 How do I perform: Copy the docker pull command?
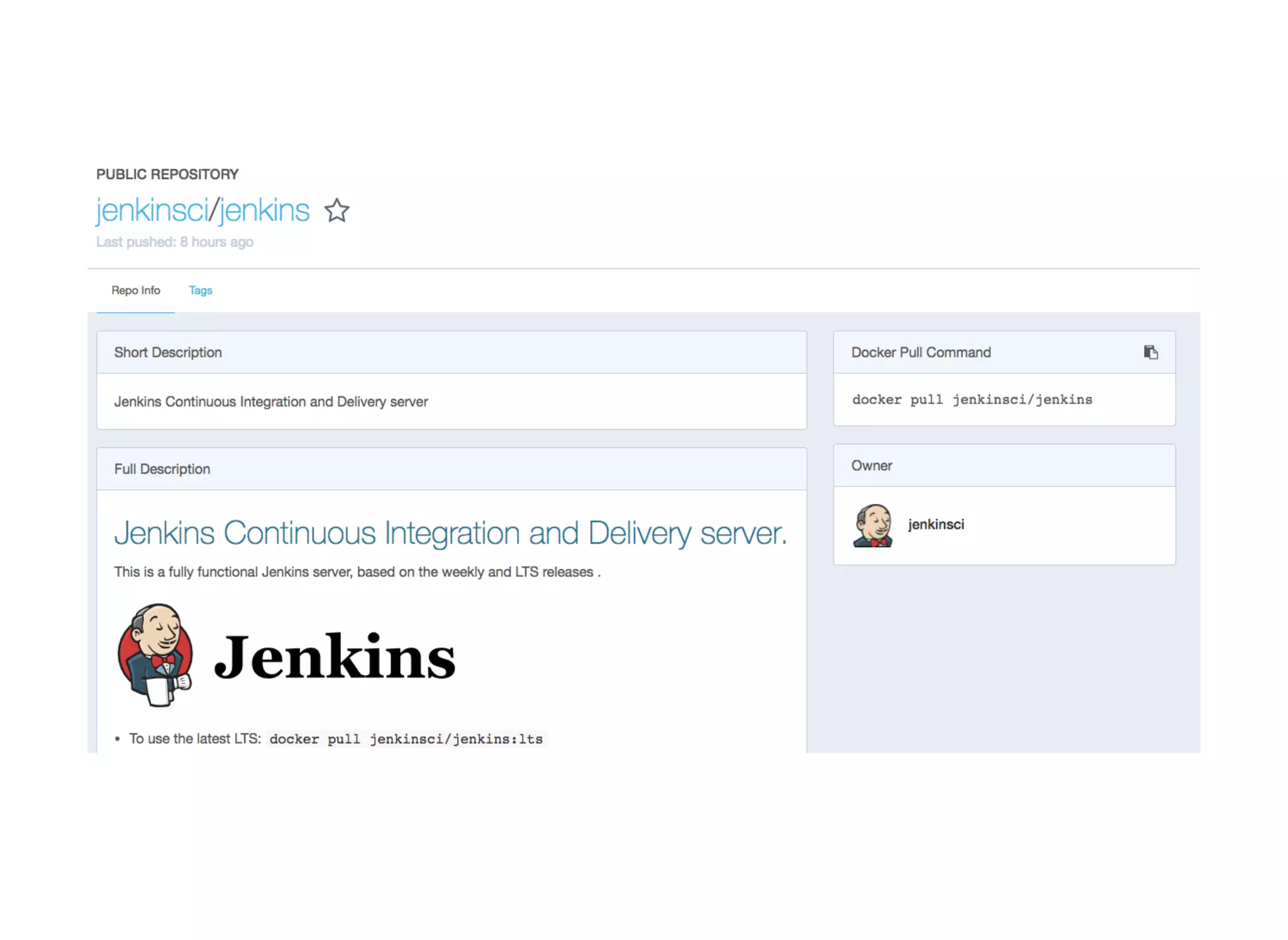click(1150, 352)
